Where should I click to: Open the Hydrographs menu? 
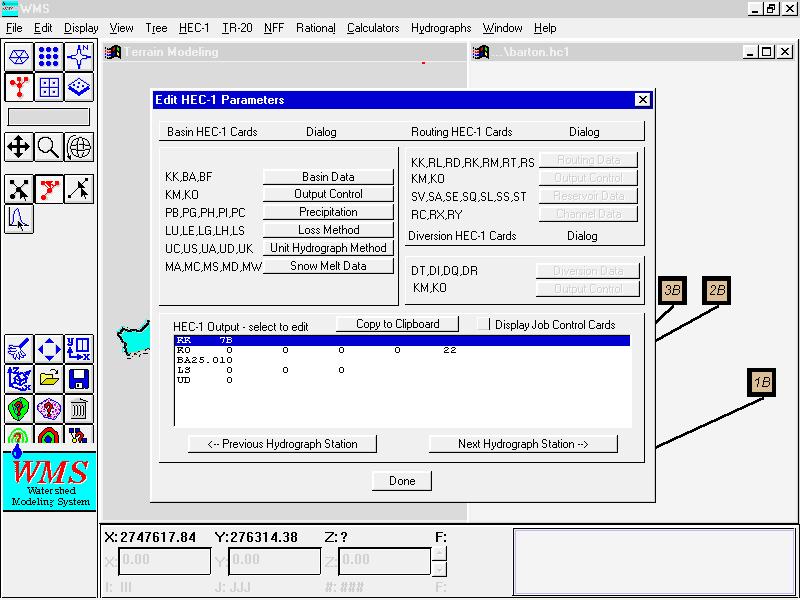click(x=440, y=28)
